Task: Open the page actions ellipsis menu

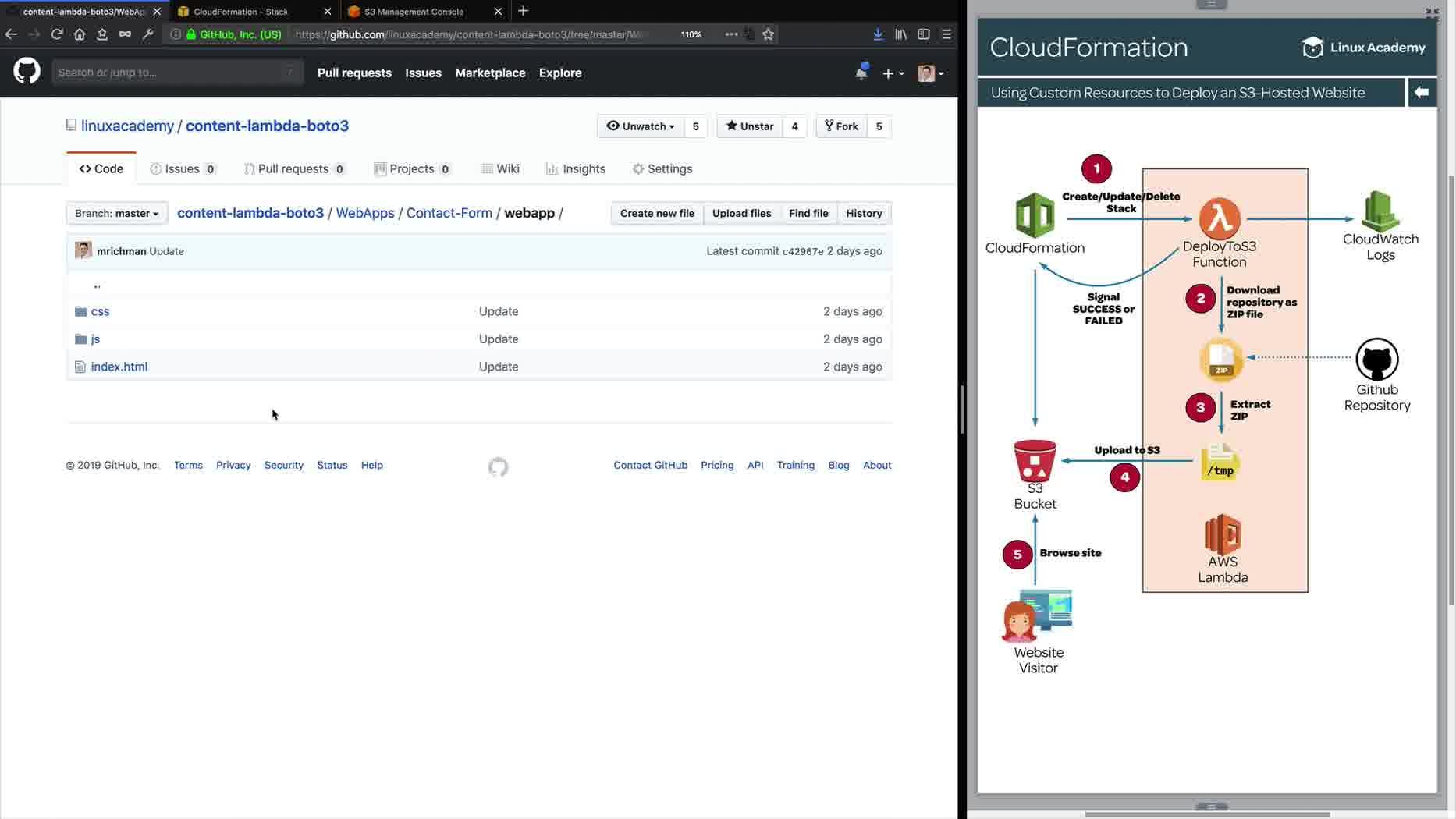Action: click(731, 34)
